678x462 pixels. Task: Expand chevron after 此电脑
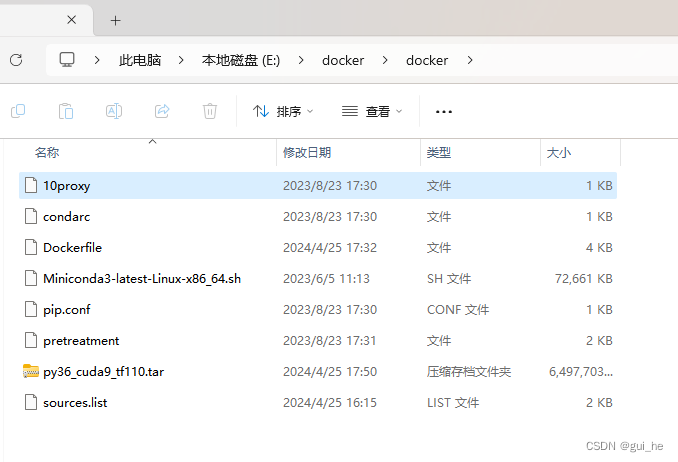point(181,60)
